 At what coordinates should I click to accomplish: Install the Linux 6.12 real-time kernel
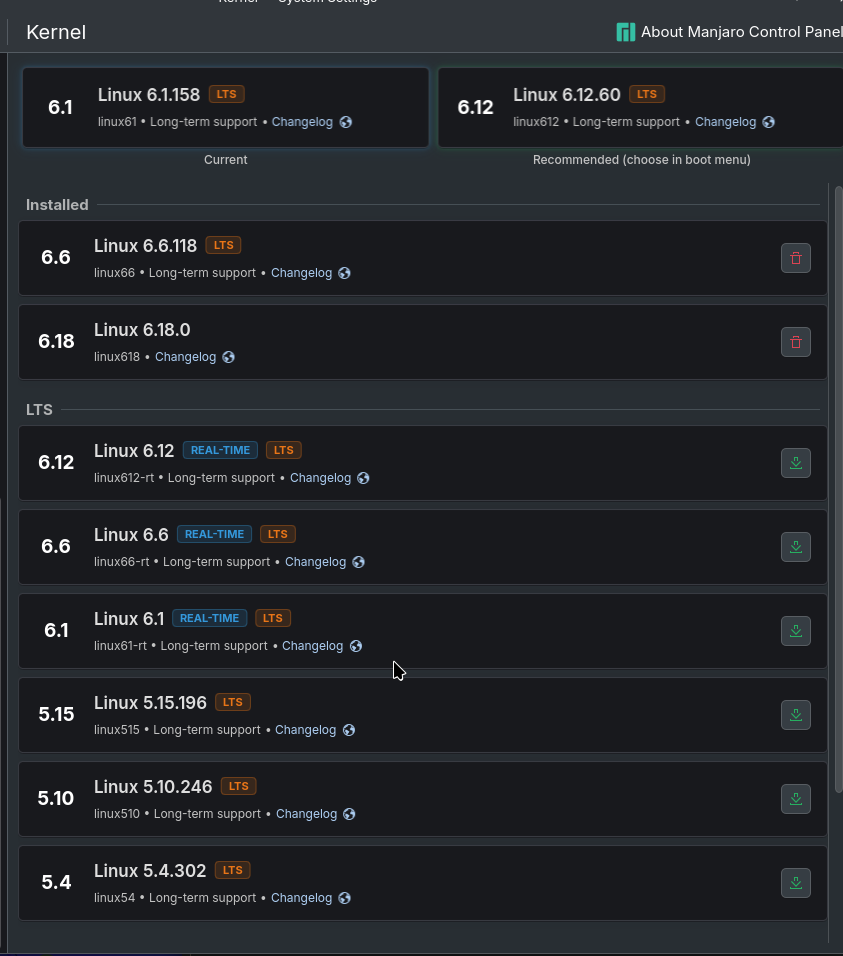click(x=795, y=463)
